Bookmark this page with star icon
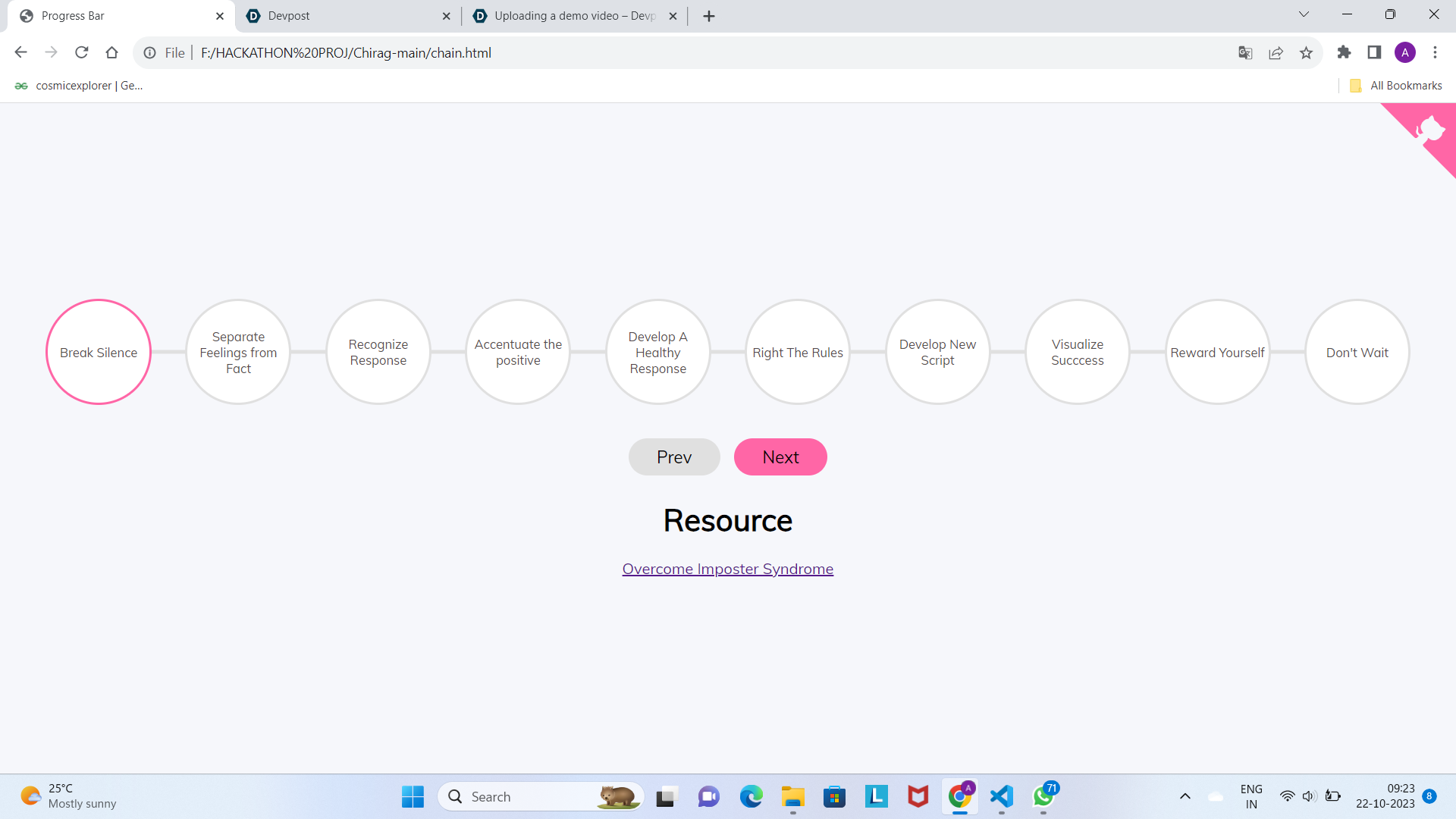This screenshot has height=819, width=1456. point(1306,53)
